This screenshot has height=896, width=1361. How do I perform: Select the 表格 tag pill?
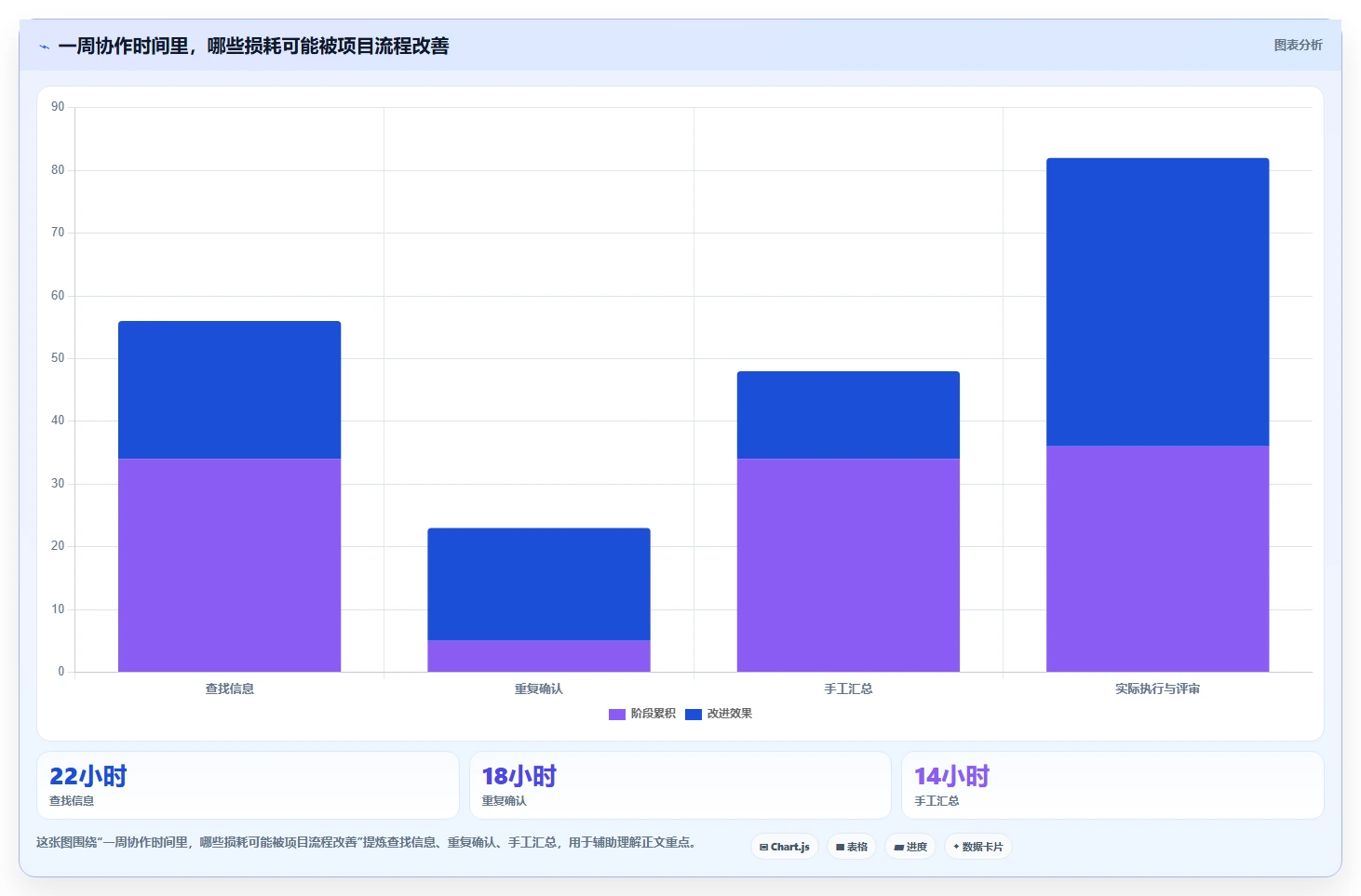(x=852, y=847)
